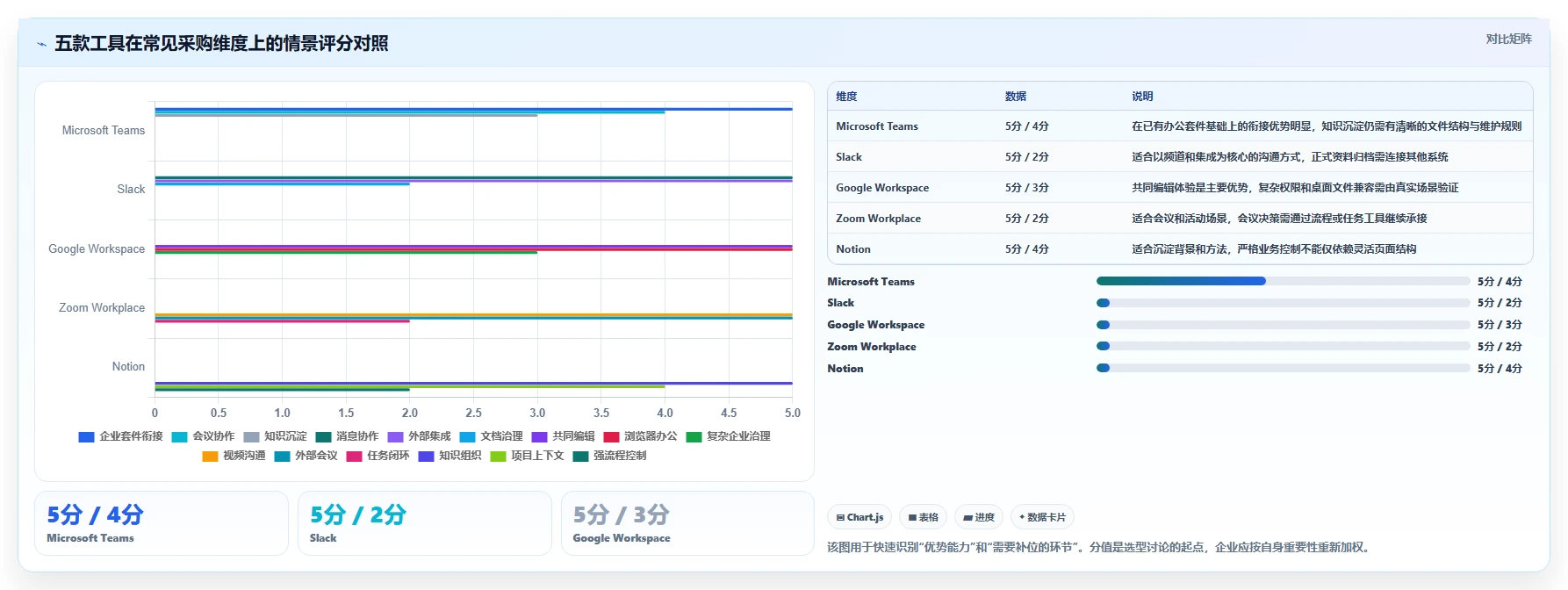Toggle the 外部集成 legend series
The width and height of the screenshot is (1568, 590).
[419, 436]
